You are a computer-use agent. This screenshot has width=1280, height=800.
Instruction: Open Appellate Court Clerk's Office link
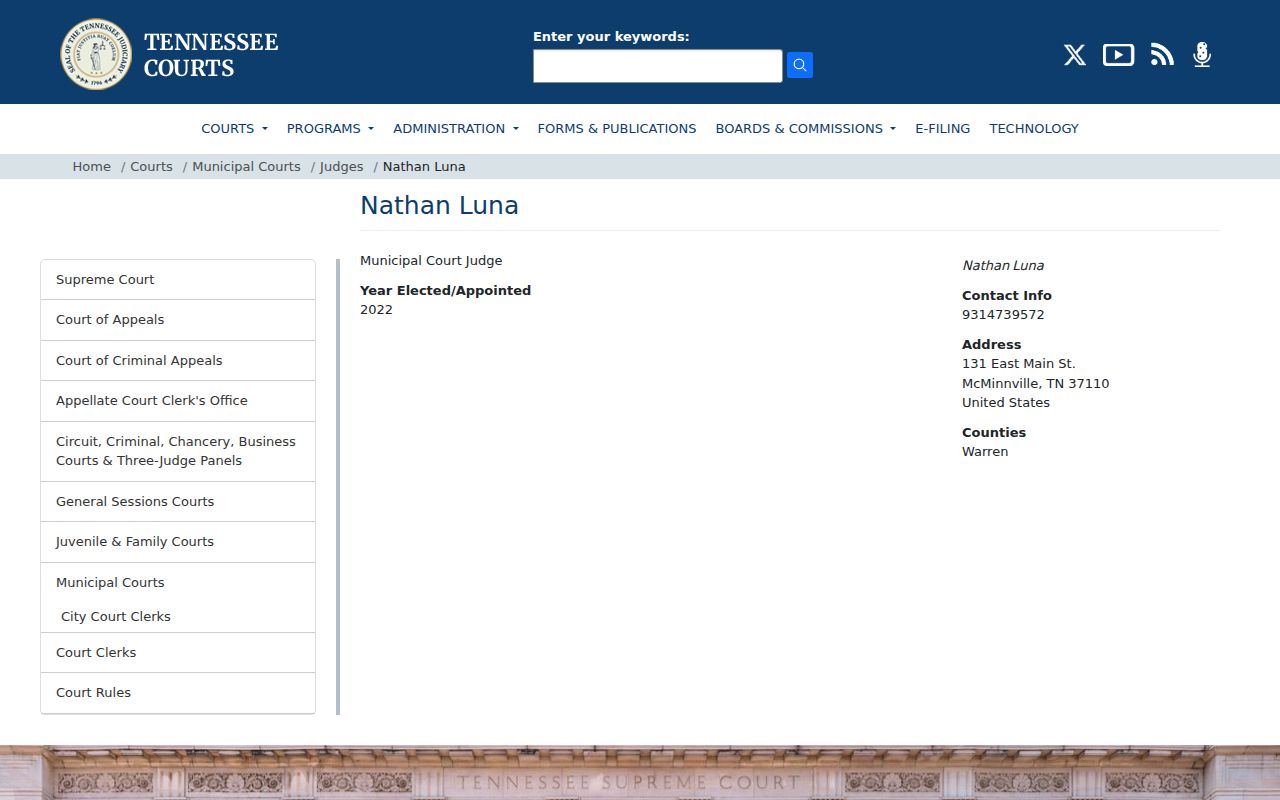coord(178,401)
